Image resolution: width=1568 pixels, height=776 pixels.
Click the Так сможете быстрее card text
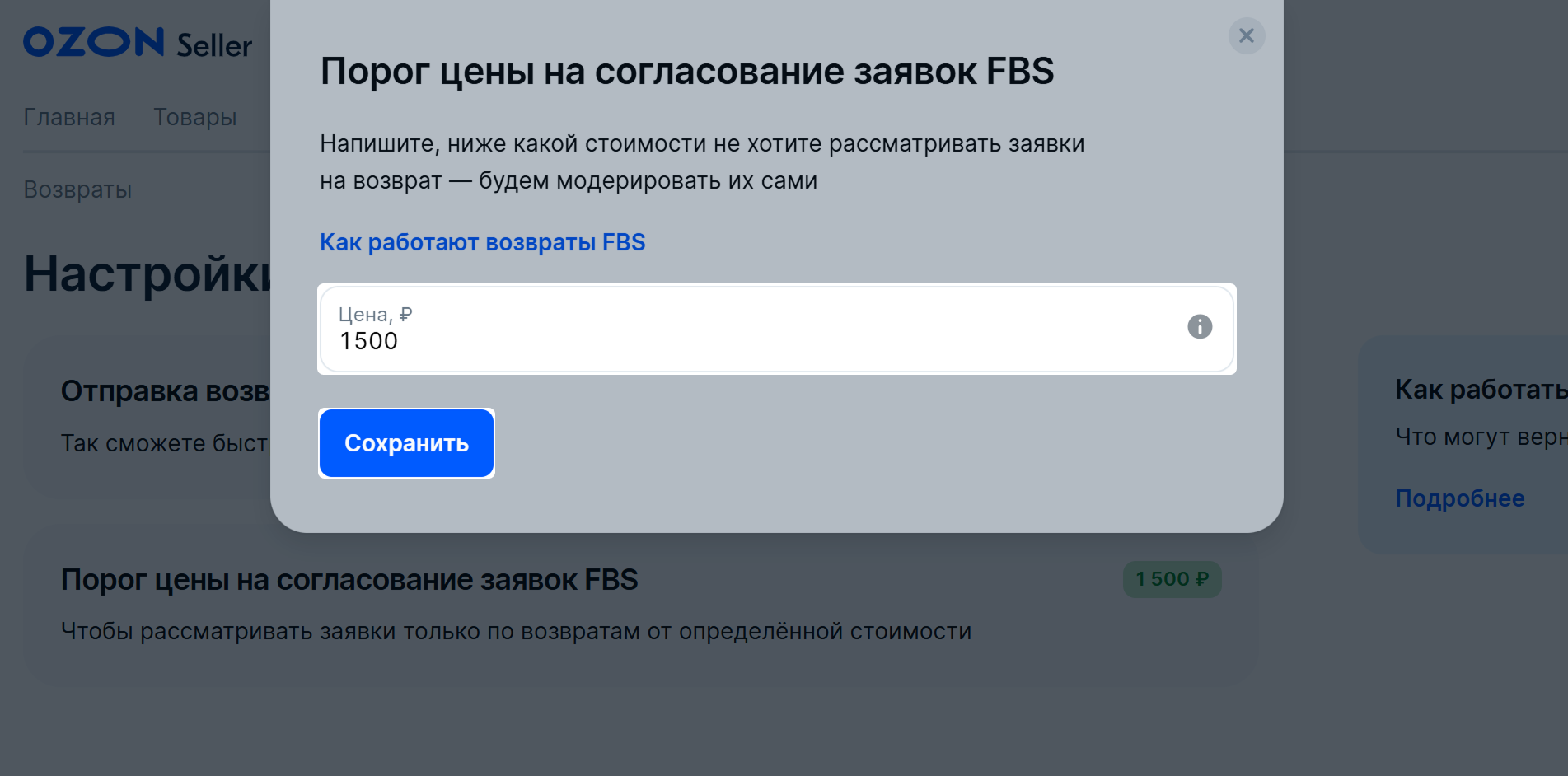point(164,443)
